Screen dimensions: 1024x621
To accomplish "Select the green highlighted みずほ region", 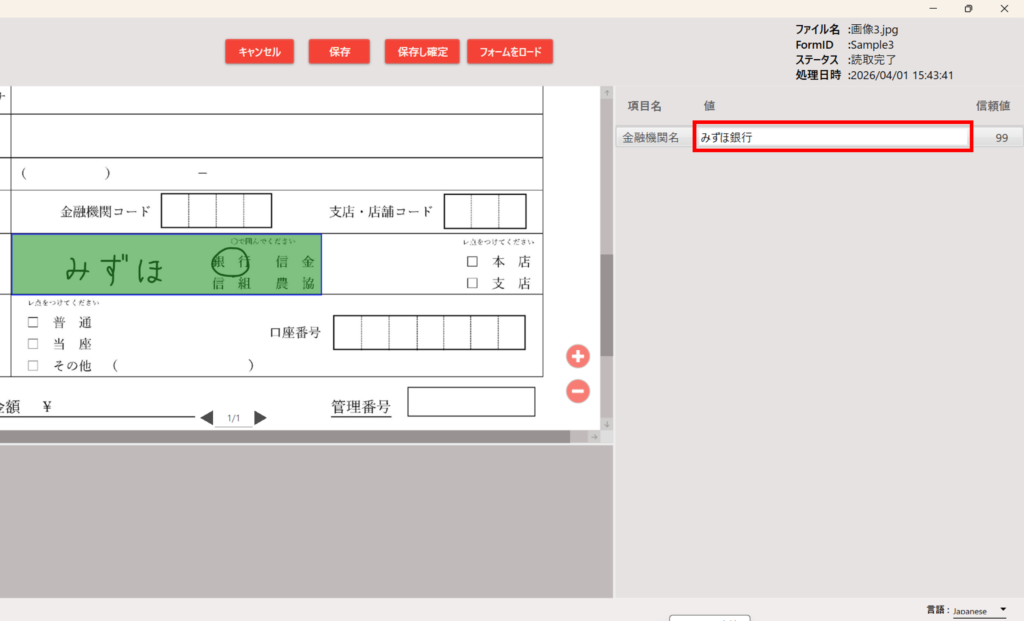I will 166,265.
